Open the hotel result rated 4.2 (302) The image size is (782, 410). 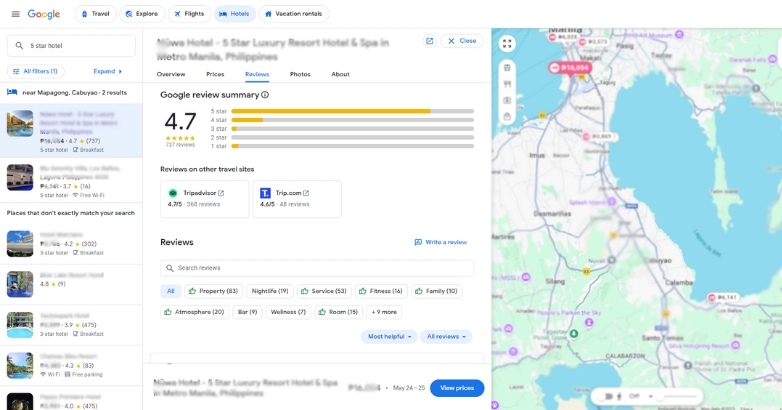[71, 244]
